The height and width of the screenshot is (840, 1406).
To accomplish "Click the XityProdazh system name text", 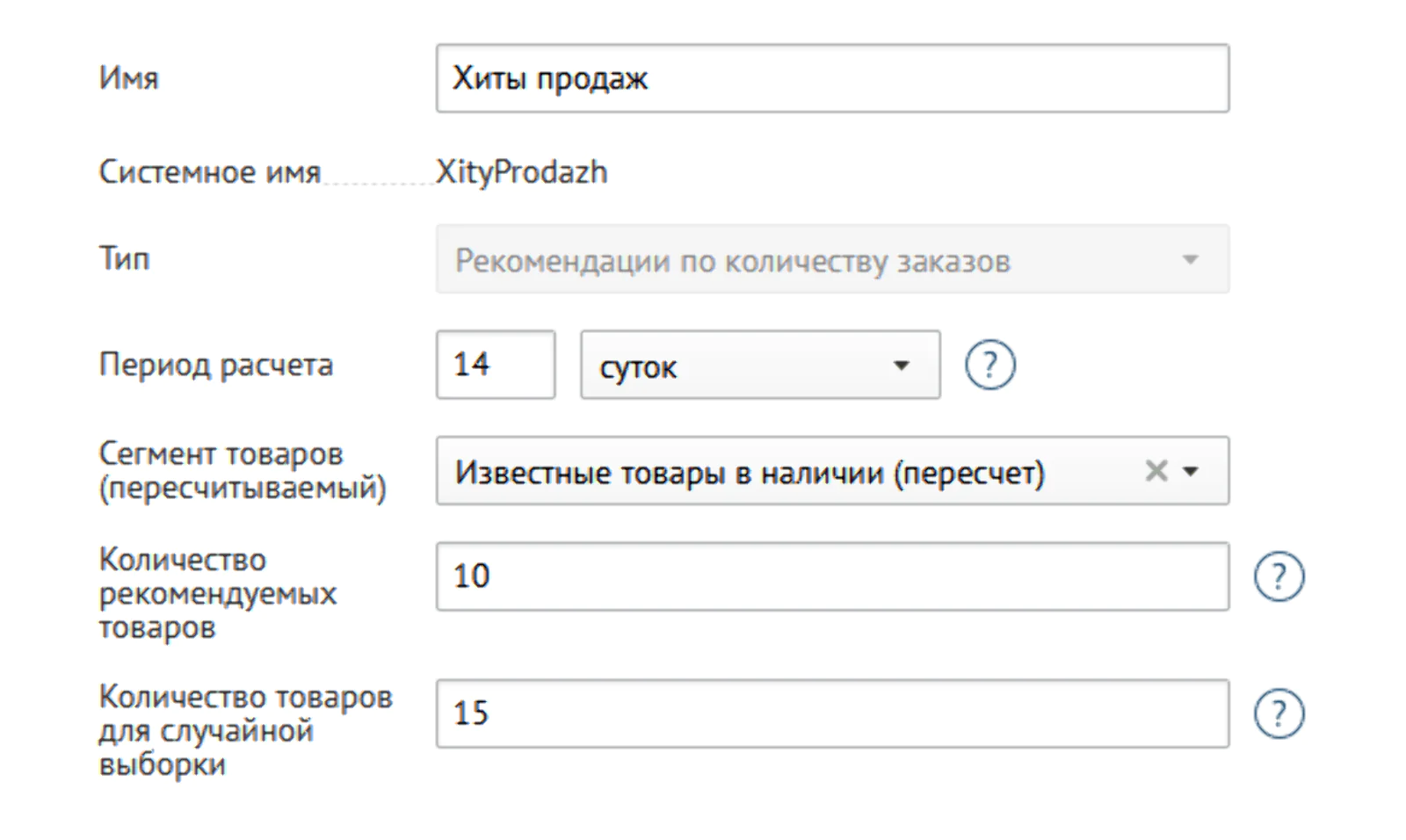I will pyautogui.click(x=522, y=171).
